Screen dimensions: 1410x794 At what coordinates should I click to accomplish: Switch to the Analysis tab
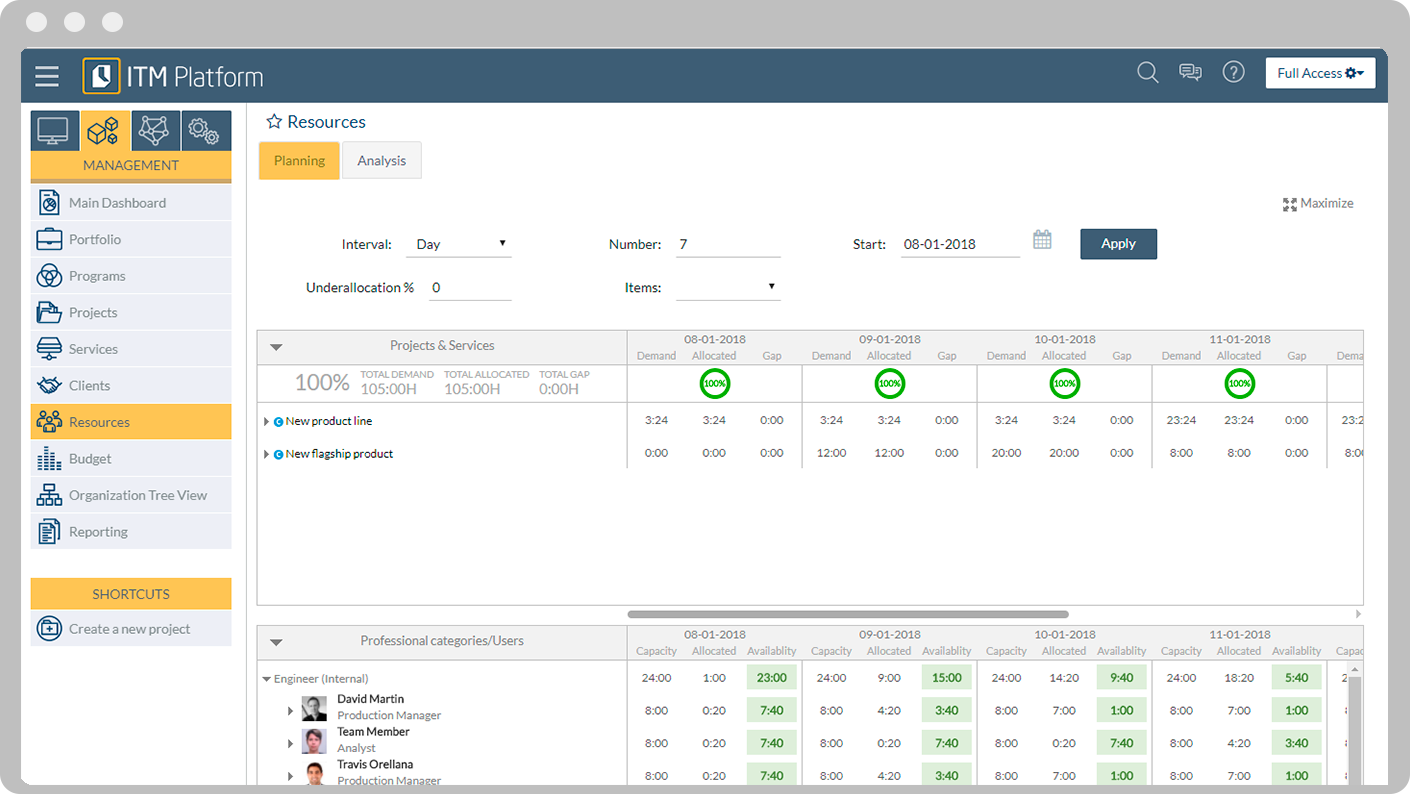click(x=382, y=161)
